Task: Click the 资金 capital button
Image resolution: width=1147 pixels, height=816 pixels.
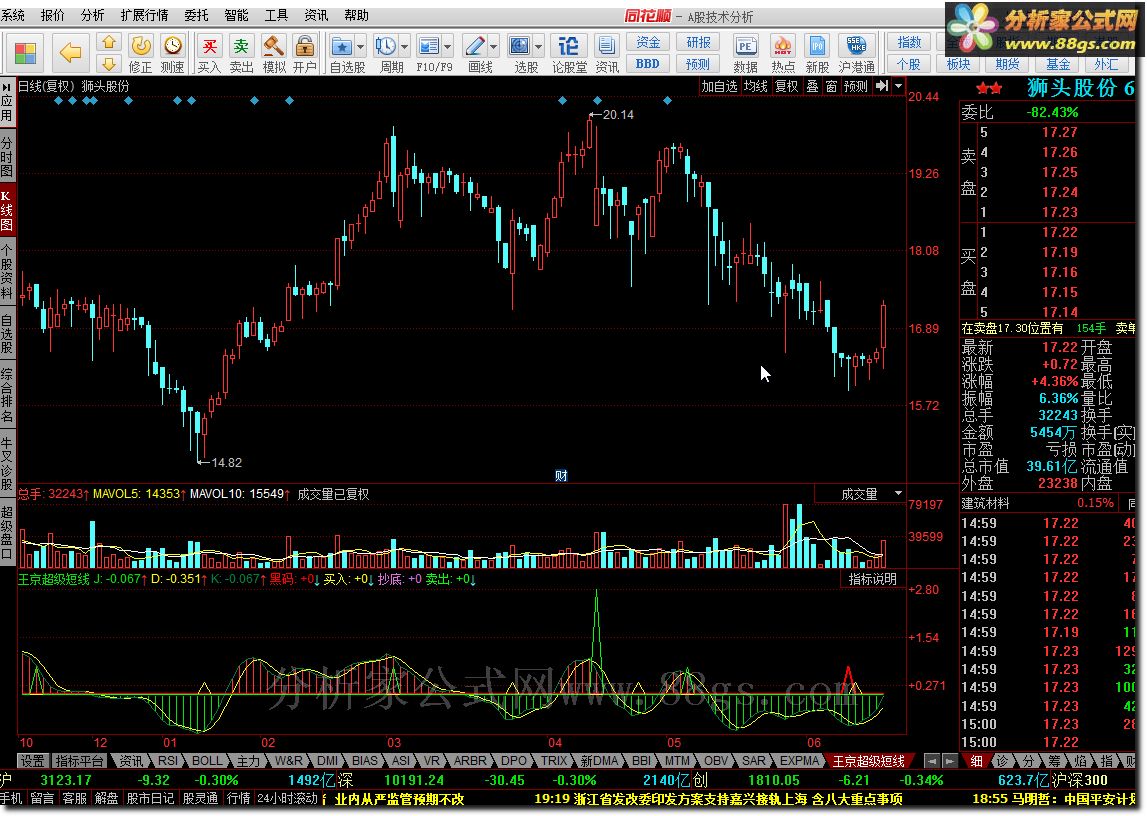Action: pos(647,42)
